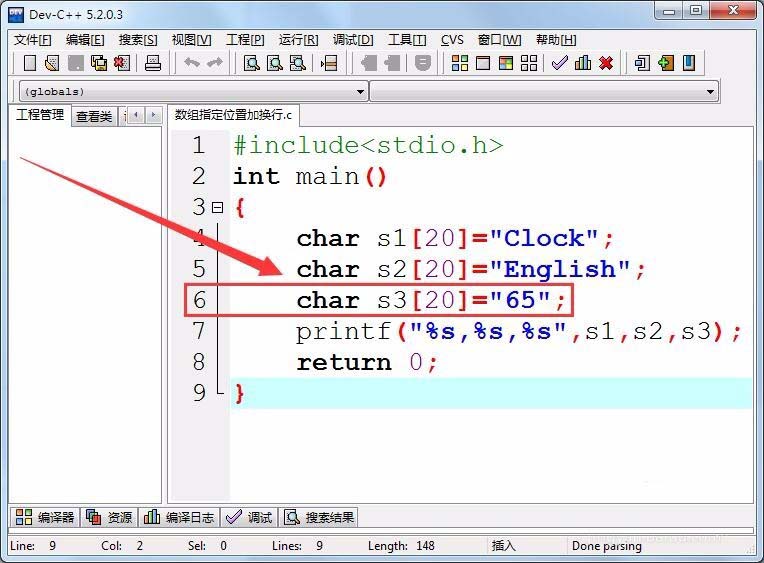Click the Close file toolbar icon
Viewport: 764px width, 563px height.
coord(122,63)
